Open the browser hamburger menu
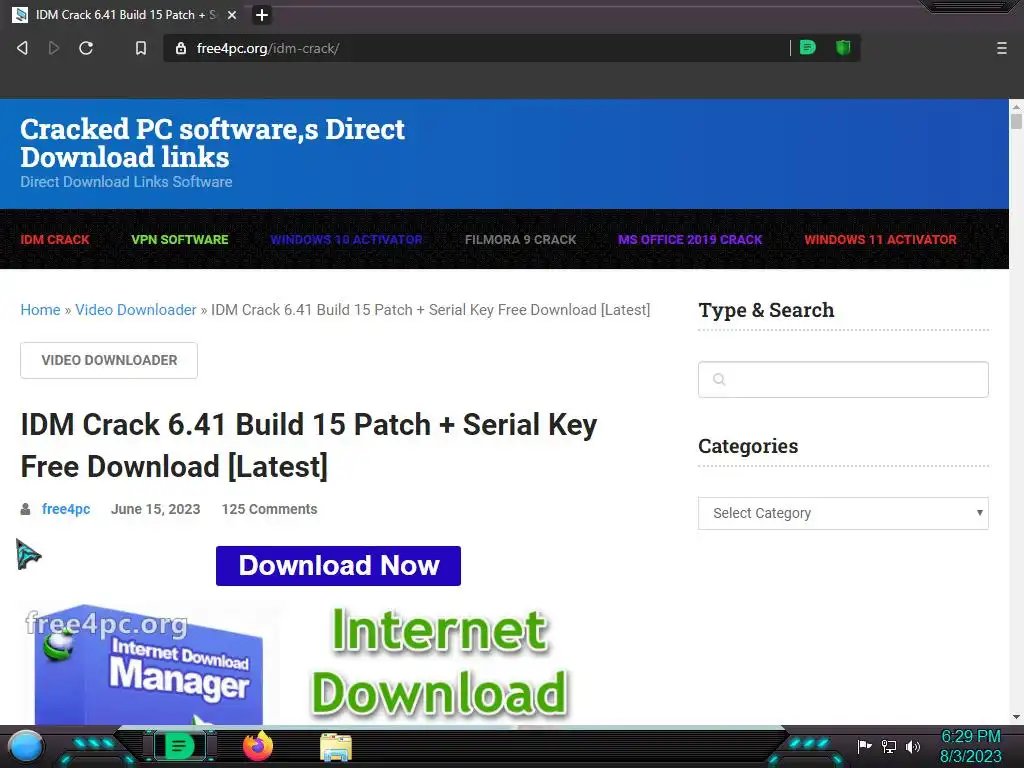 click(x=1002, y=48)
